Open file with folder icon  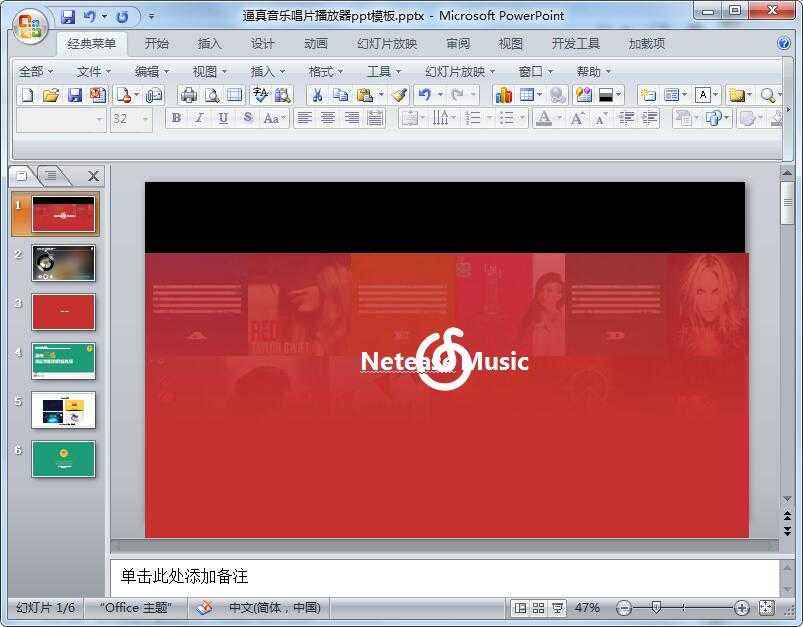point(51,95)
